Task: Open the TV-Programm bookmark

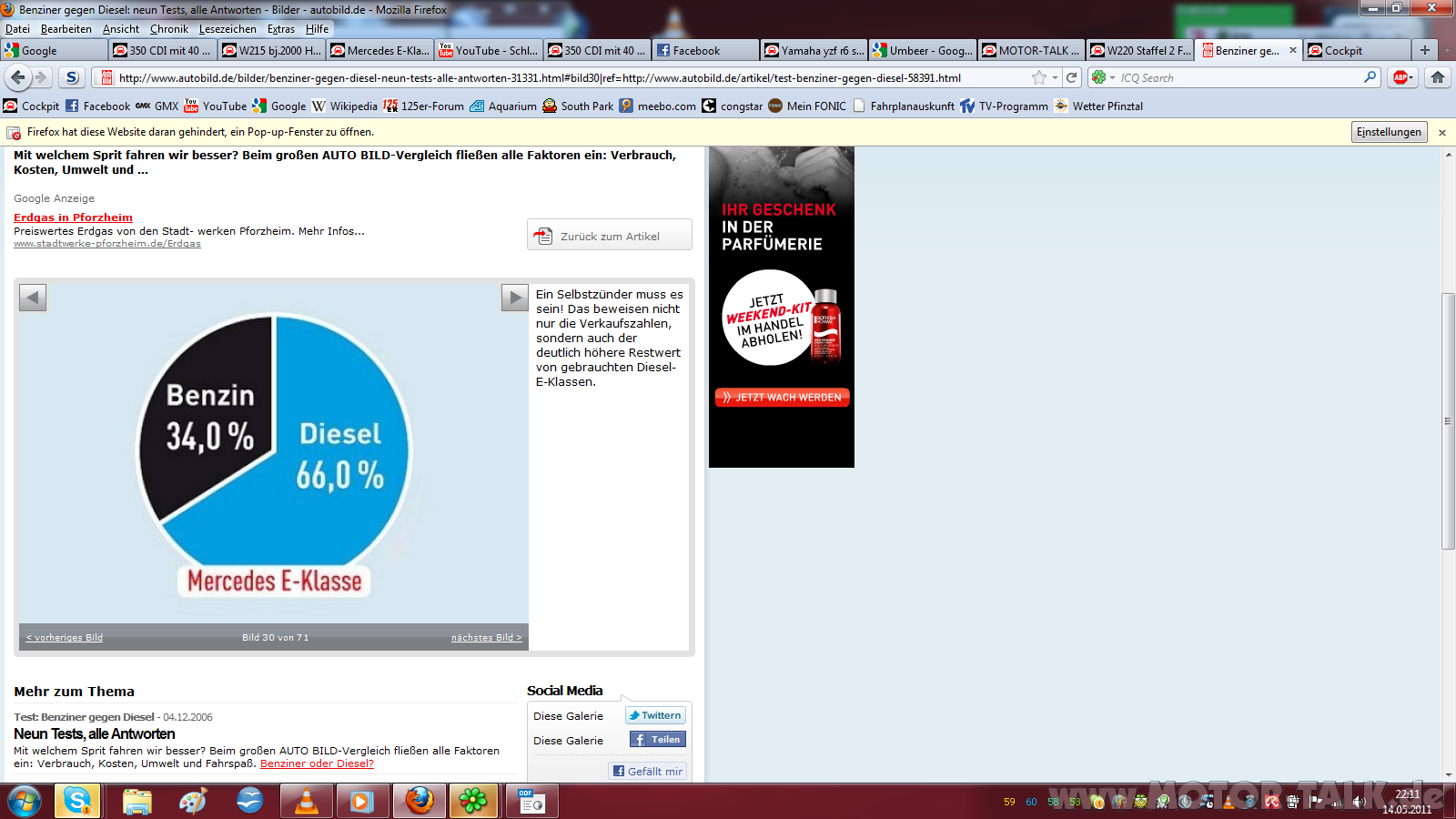Action: click(x=1004, y=106)
